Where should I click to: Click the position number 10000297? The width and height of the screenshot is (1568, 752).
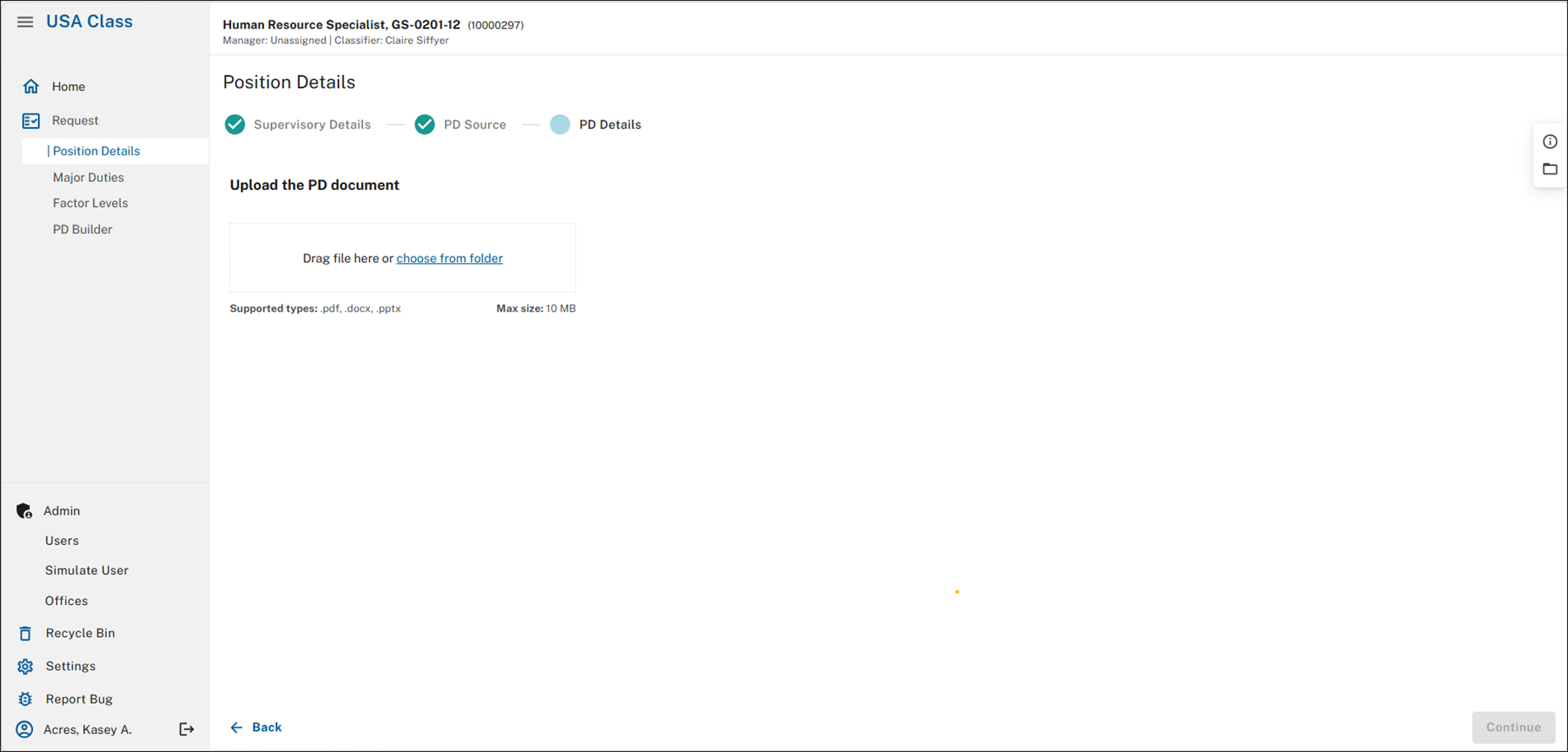click(x=495, y=26)
